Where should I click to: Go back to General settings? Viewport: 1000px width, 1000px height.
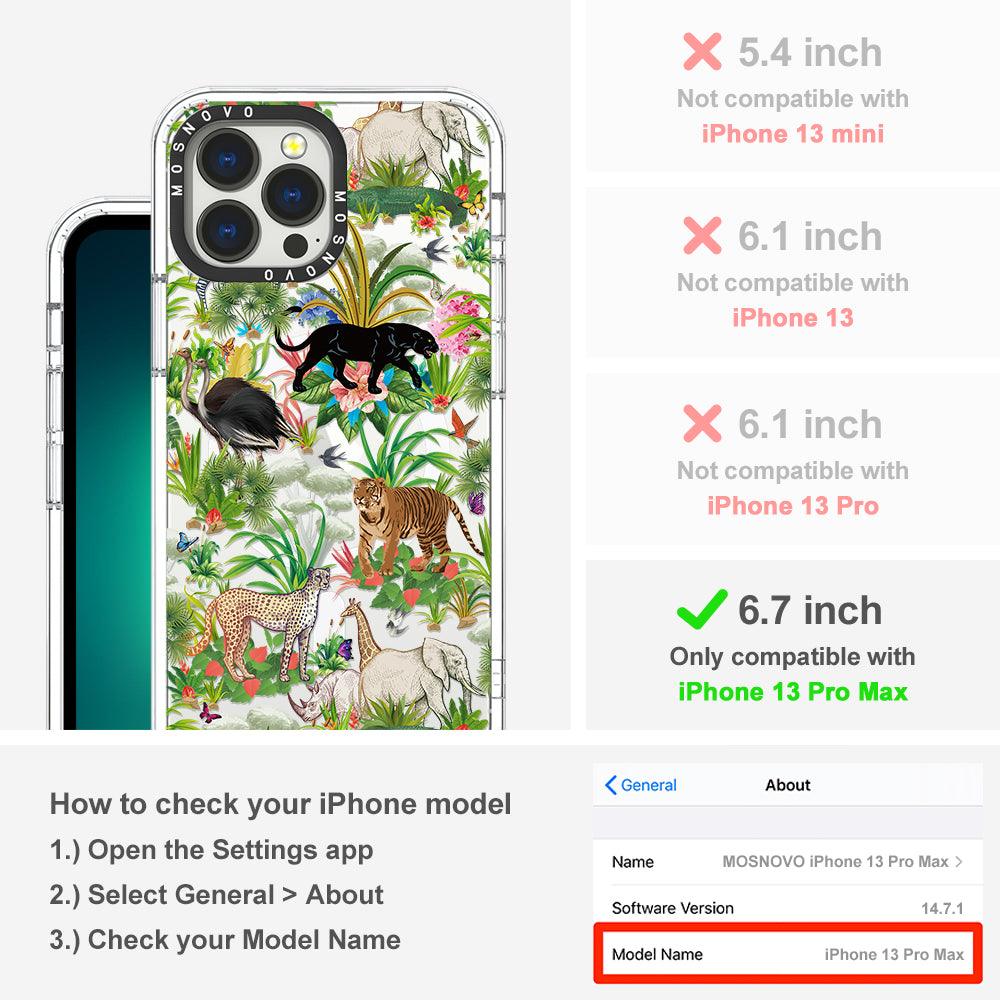coord(641,785)
